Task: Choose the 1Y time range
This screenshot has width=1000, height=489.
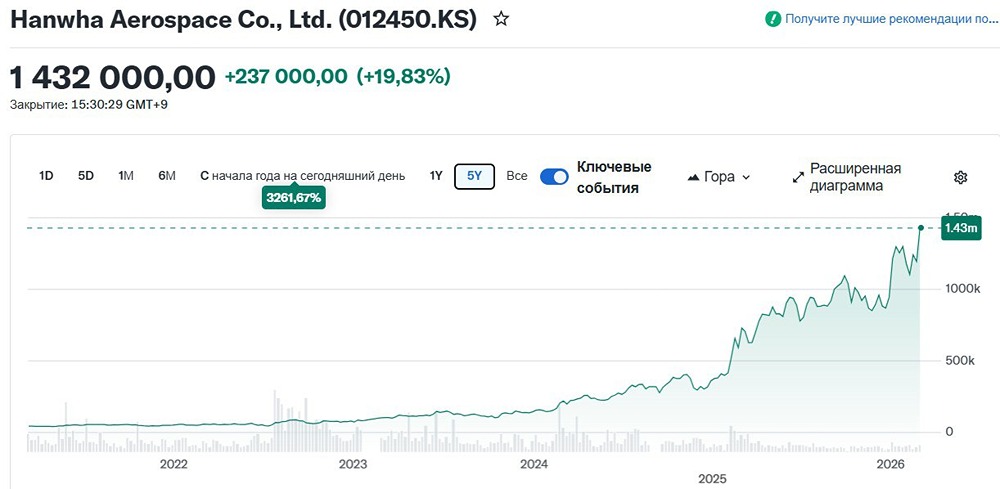Action: pyautogui.click(x=436, y=176)
